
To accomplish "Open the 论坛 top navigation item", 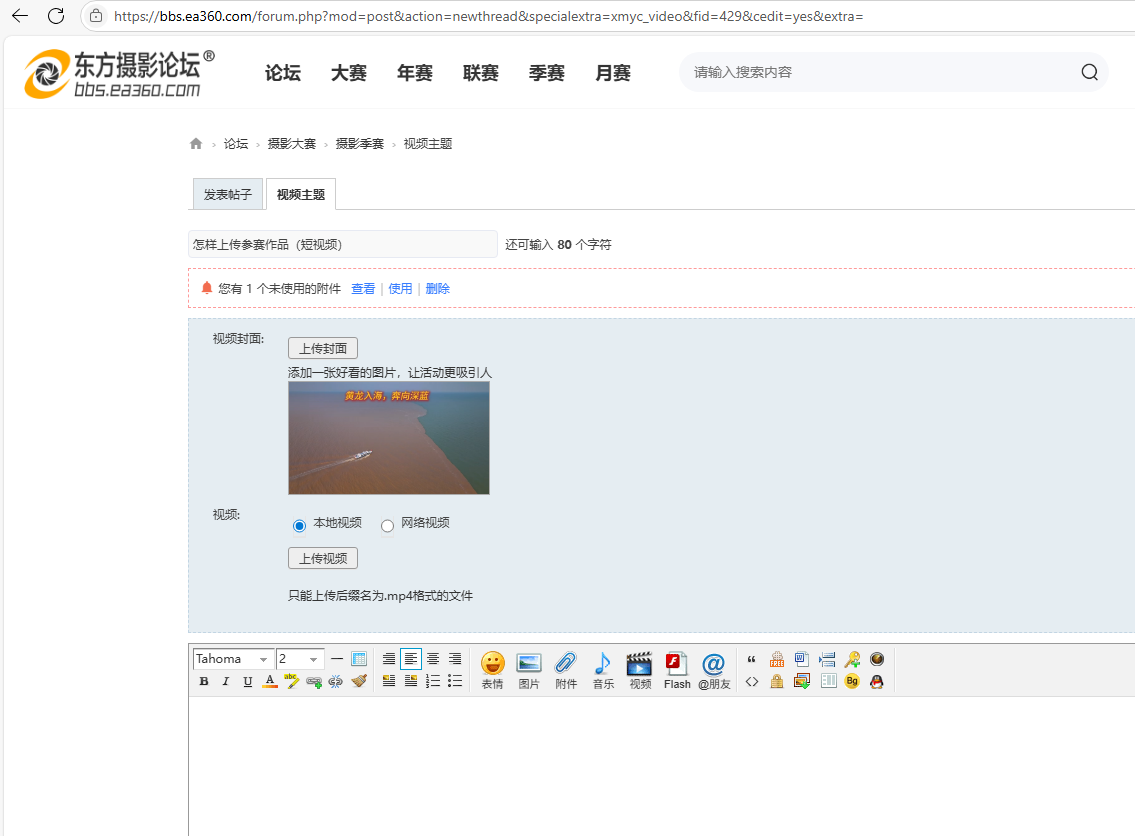I will tap(282, 72).
